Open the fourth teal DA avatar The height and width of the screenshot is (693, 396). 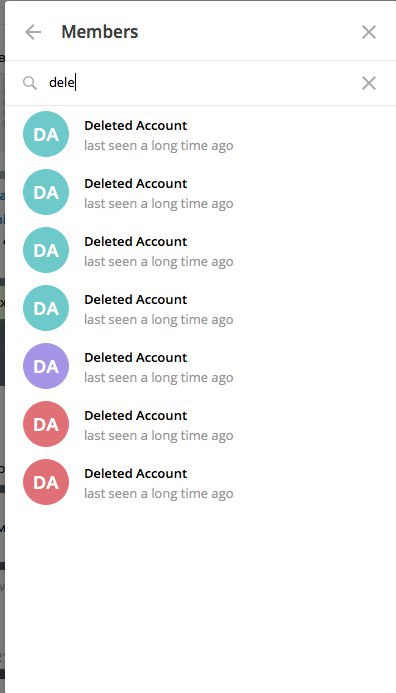click(46, 308)
